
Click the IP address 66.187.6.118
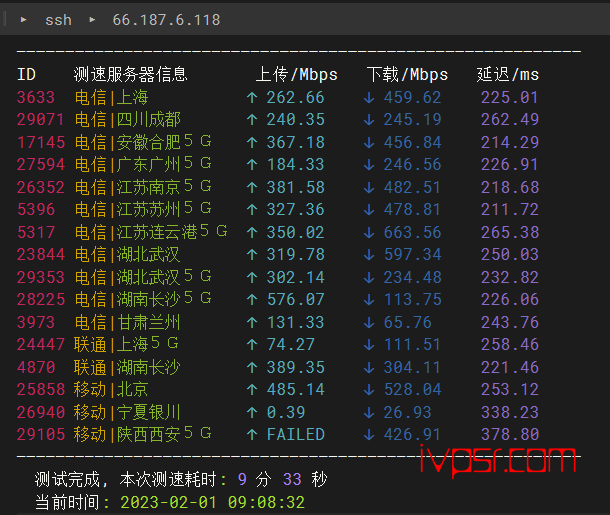pos(166,20)
